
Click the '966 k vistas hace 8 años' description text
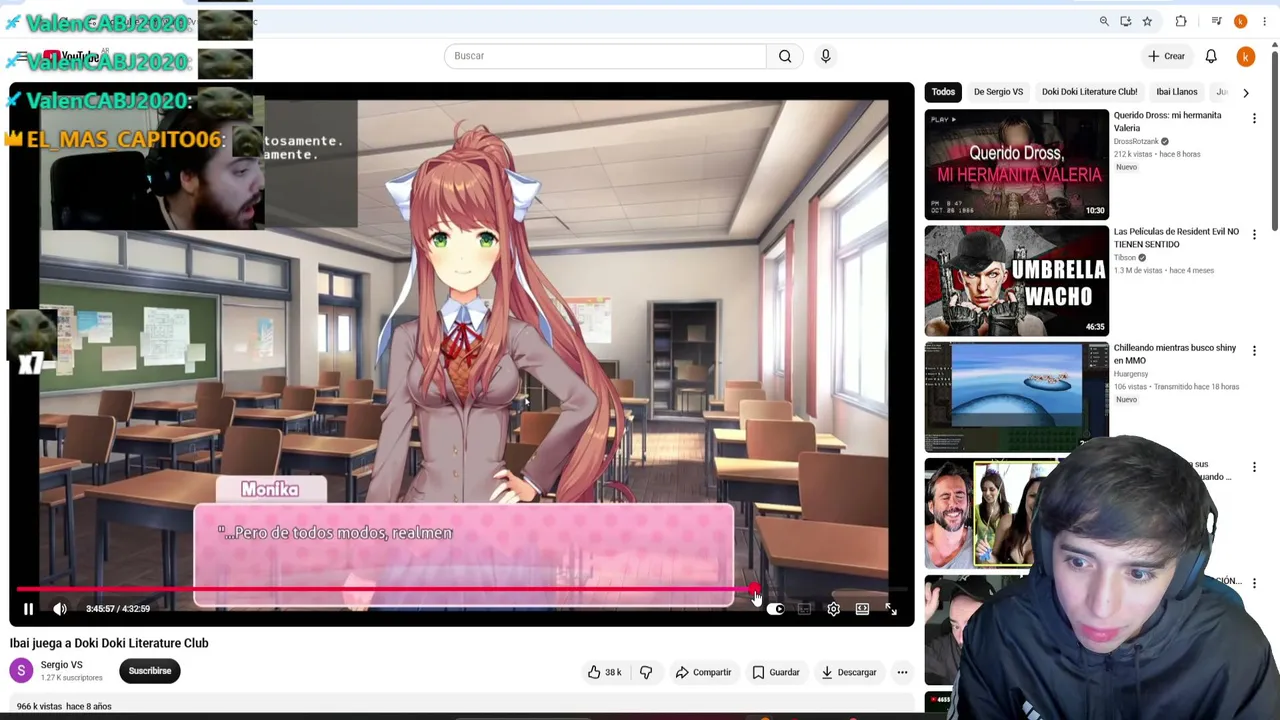coord(64,706)
